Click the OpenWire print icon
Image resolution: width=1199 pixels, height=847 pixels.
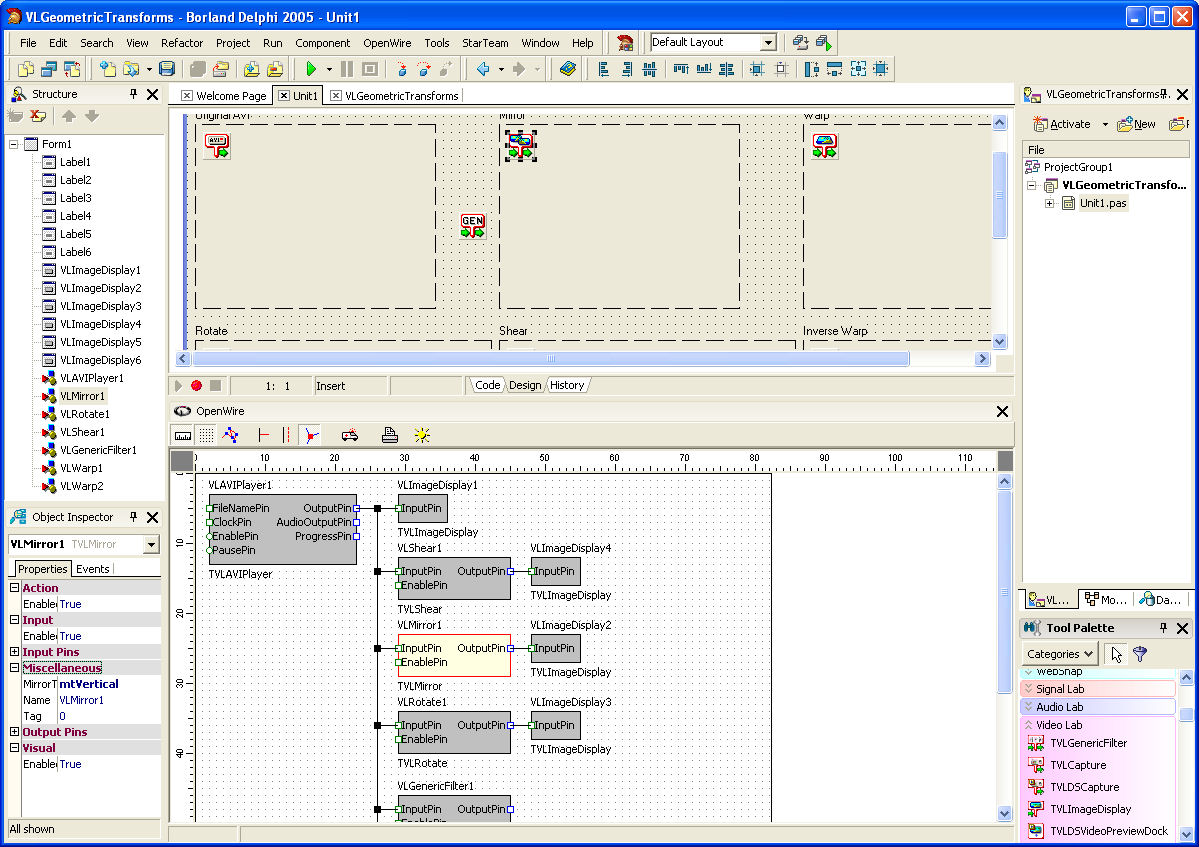[x=389, y=435]
